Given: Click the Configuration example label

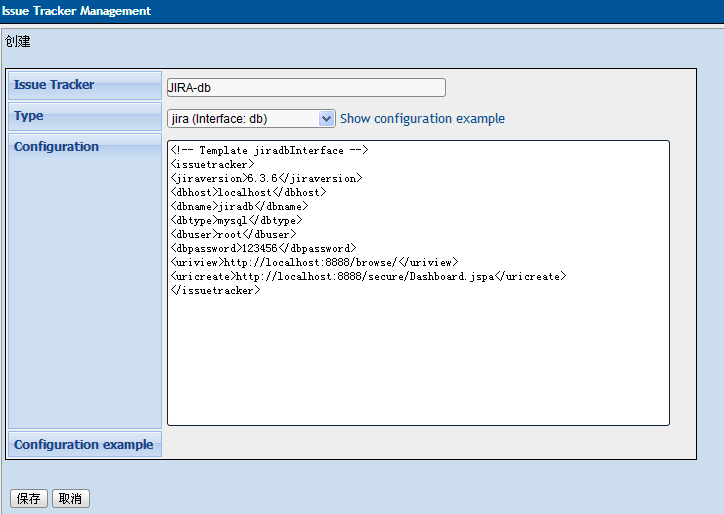Looking at the screenshot, I should pos(84,444).
